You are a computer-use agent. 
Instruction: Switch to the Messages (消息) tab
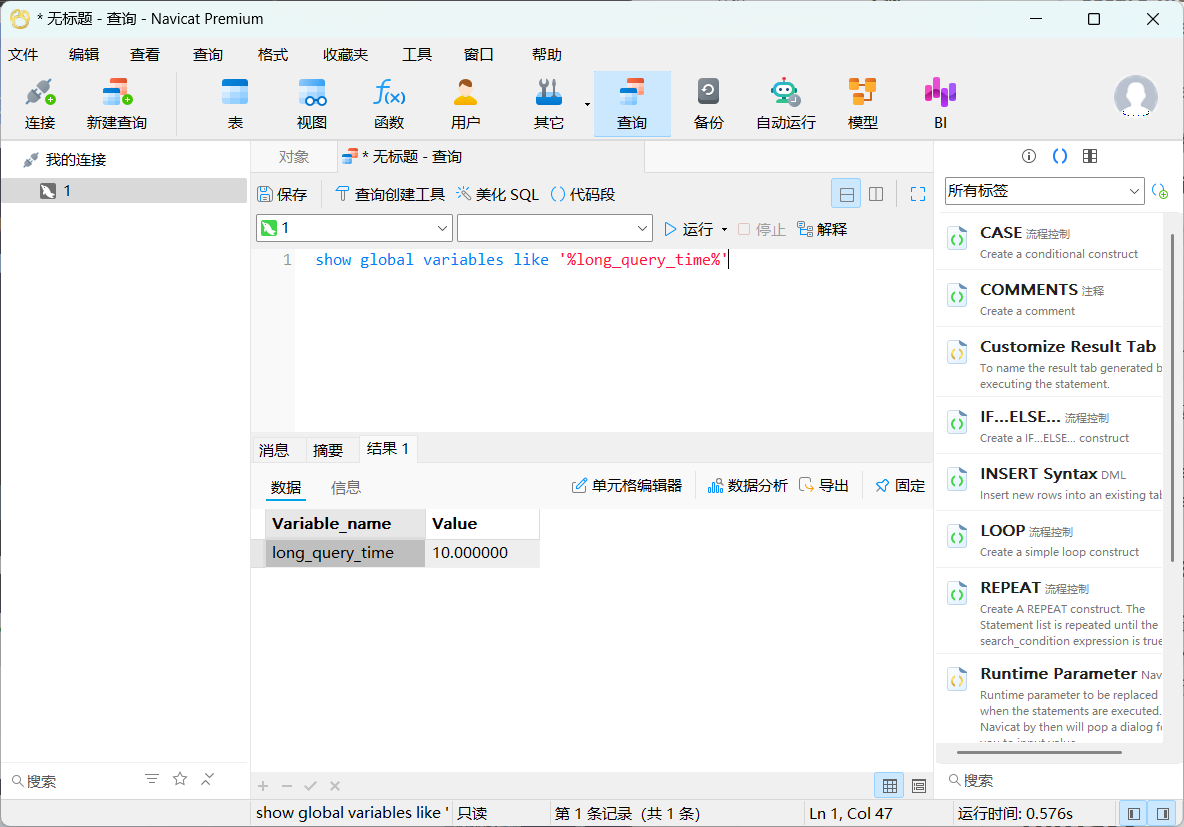[x=274, y=450]
